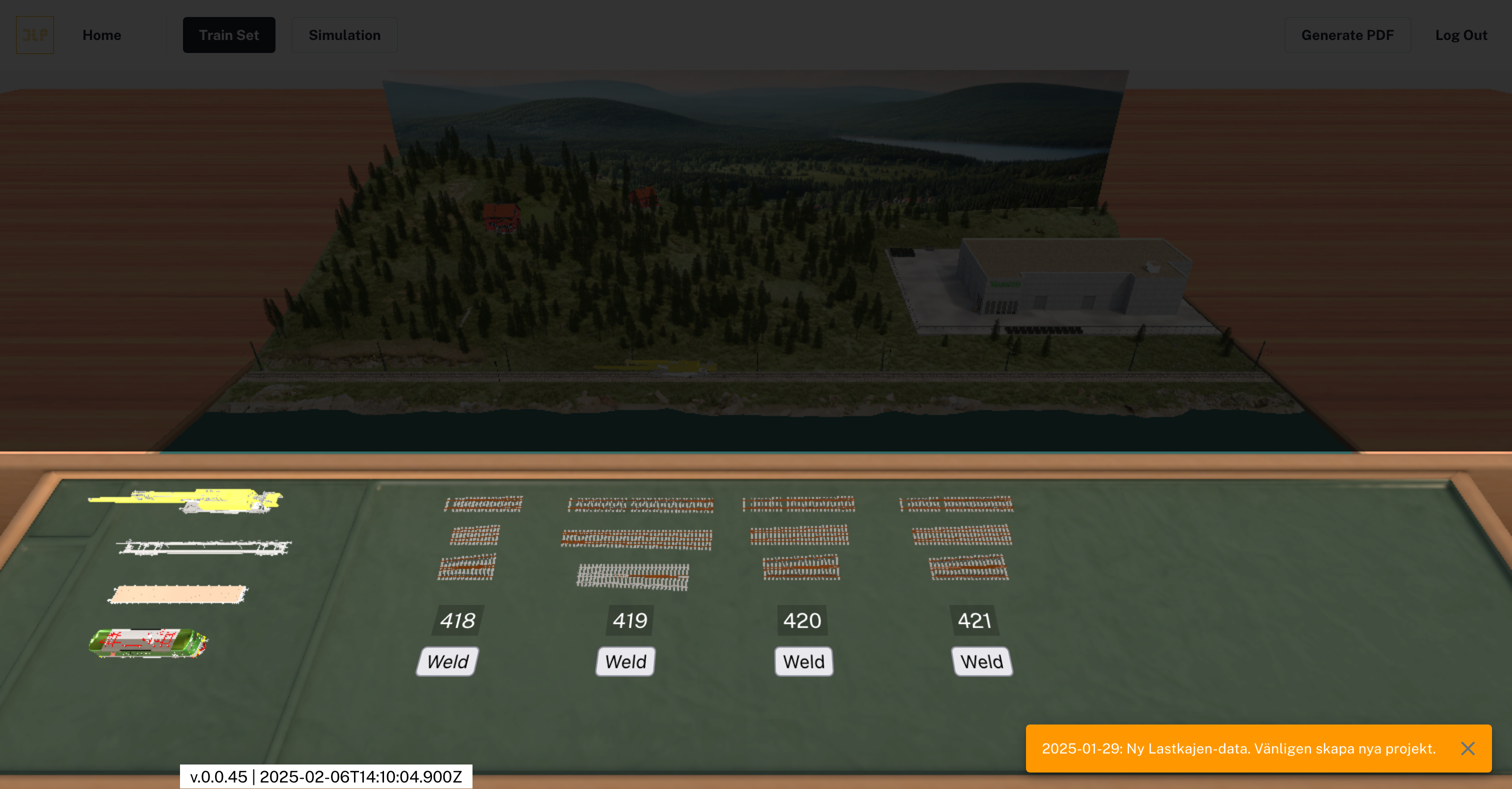The width and height of the screenshot is (1512, 789).
Task: Pick bottom track piece of set 421
Action: [x=968, y=567]
